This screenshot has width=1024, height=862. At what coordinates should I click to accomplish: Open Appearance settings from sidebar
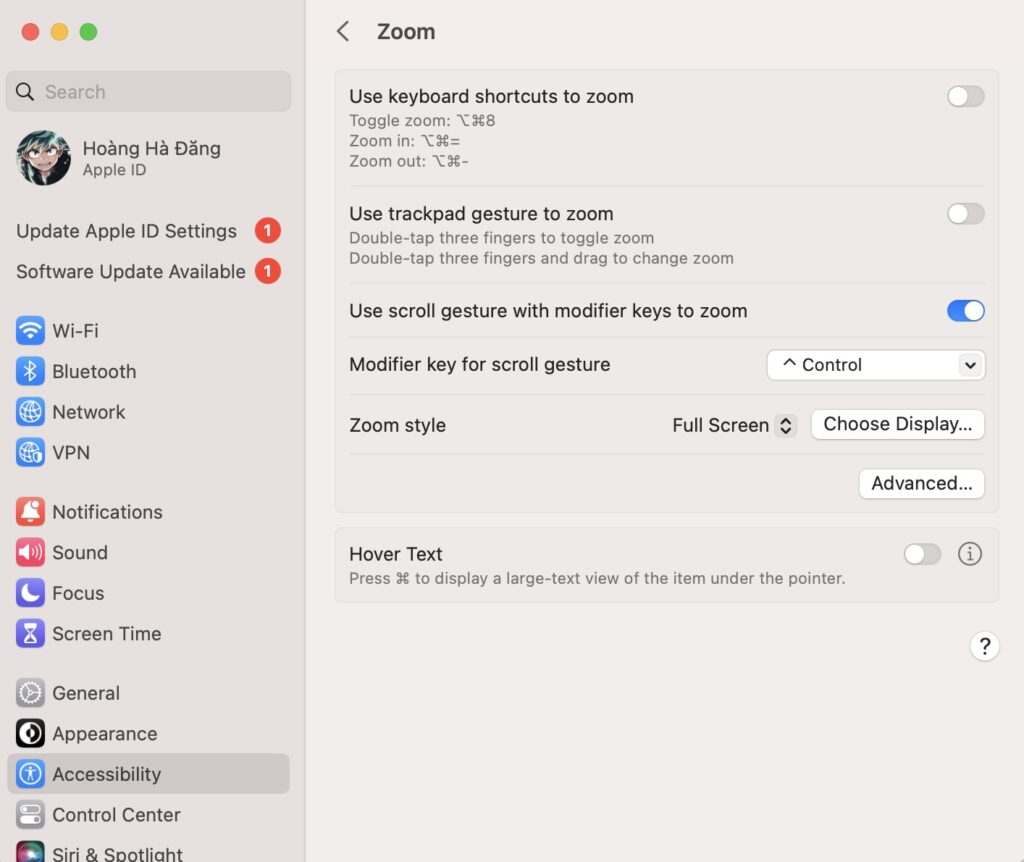148,733
